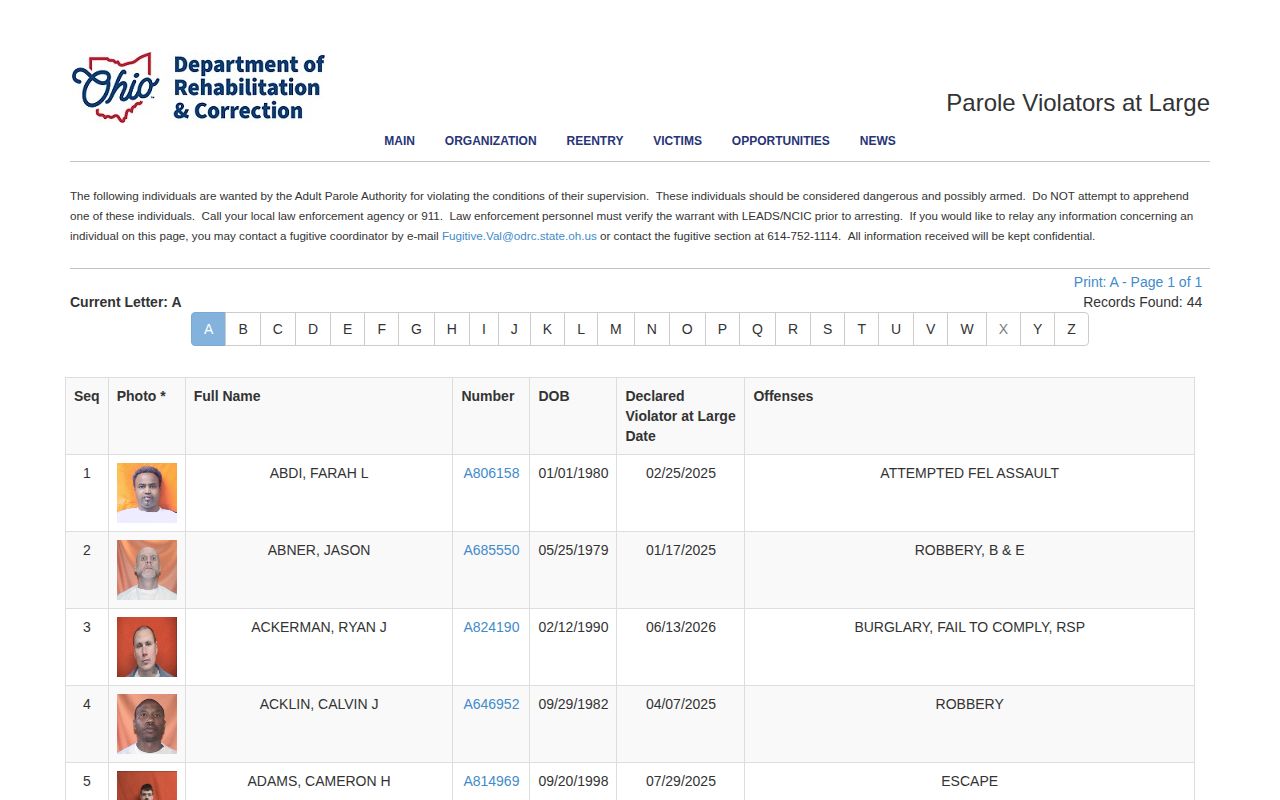Open record A824190

(x=491, y=627)
